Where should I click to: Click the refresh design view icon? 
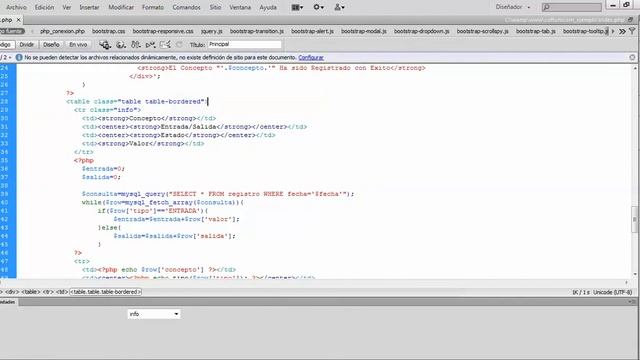point(179,44)
